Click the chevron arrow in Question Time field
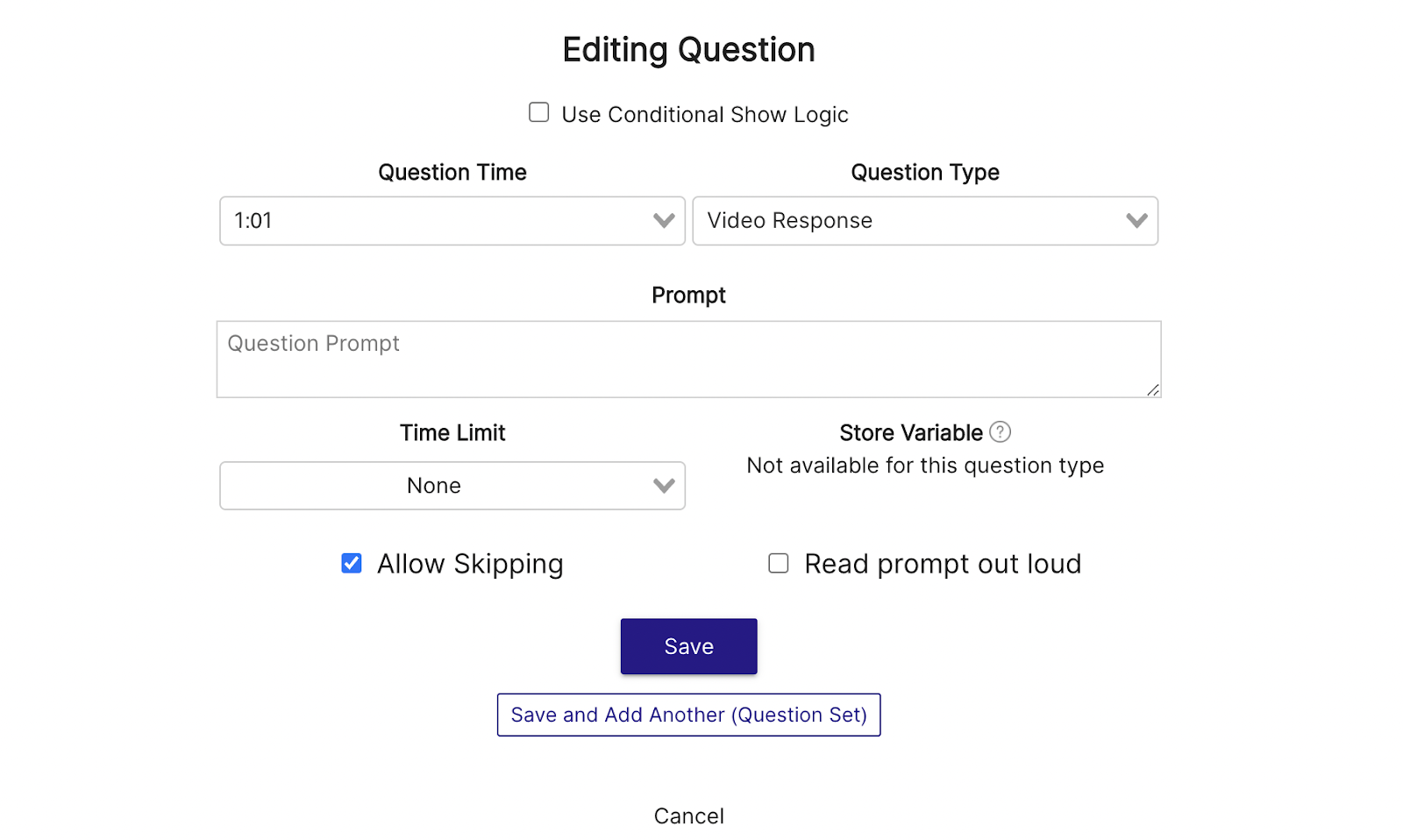The image size is (1403, 840). pos(664,221)
